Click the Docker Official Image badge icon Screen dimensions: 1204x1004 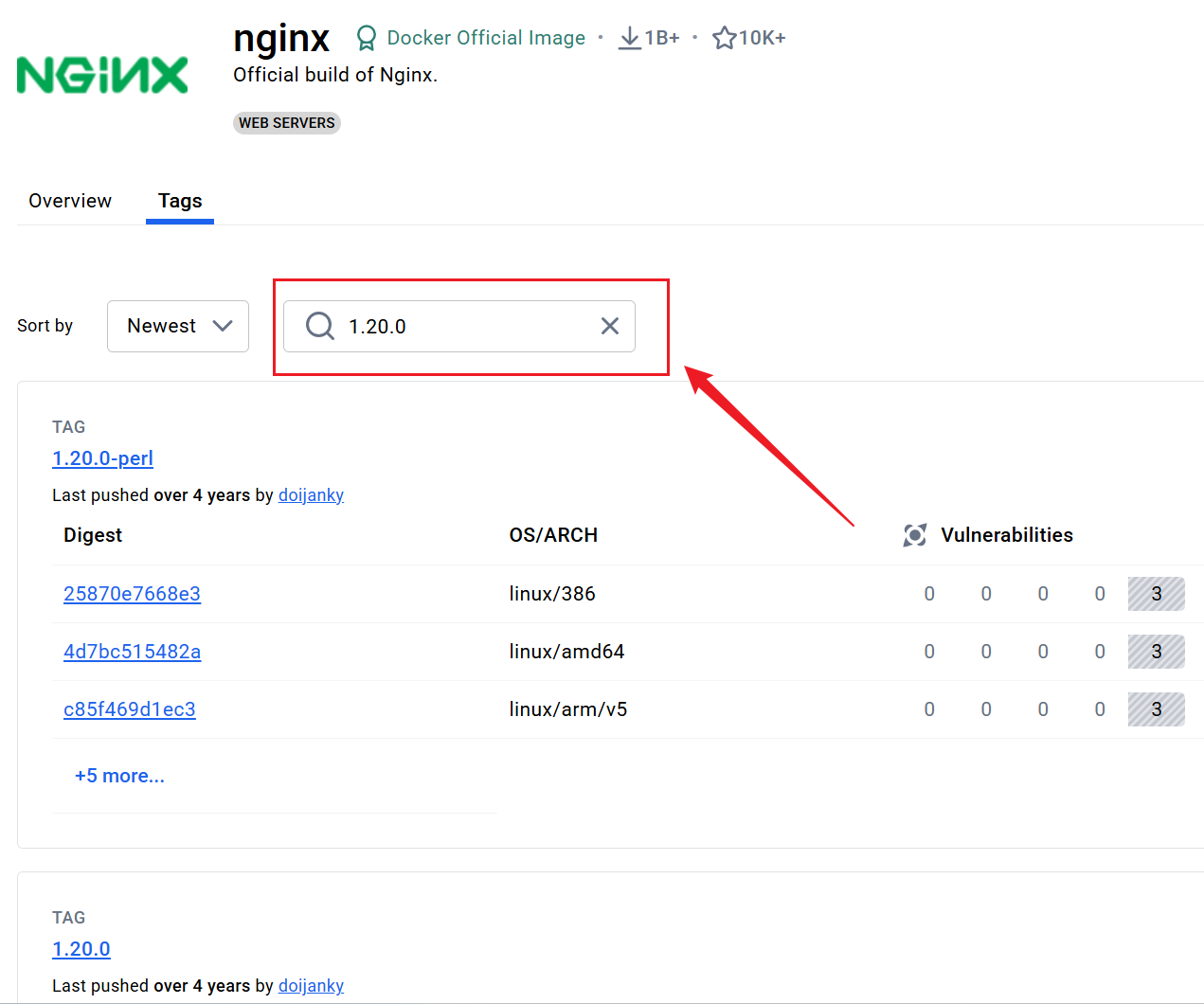point(366,38)
